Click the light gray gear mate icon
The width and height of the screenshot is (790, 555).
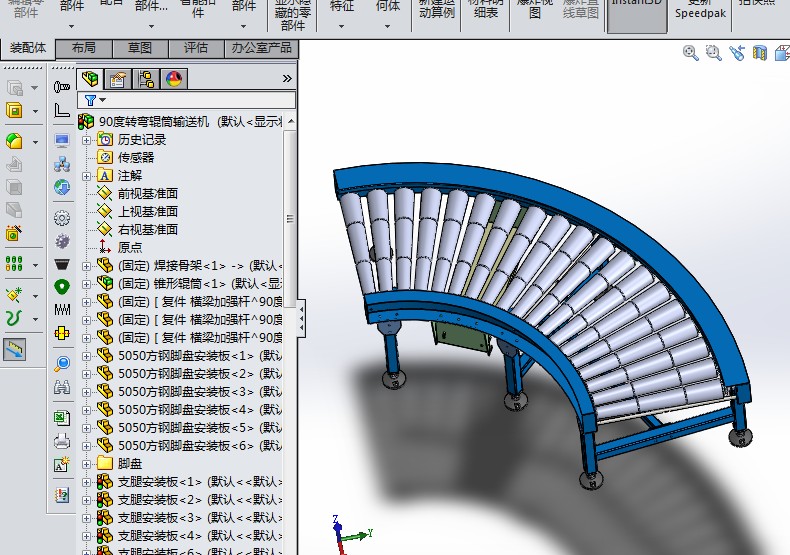(x=62, y=218)
